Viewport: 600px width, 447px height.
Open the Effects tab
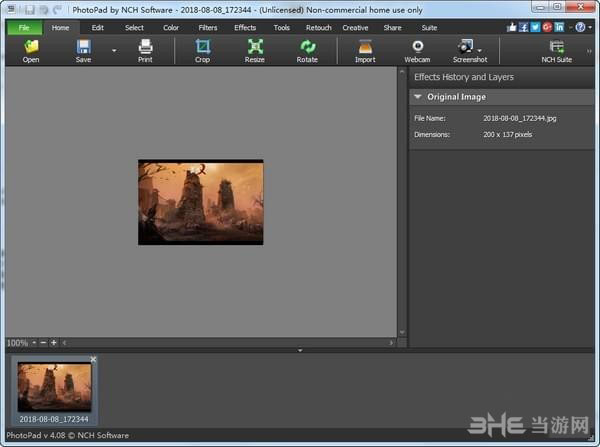tap(245, 28)
